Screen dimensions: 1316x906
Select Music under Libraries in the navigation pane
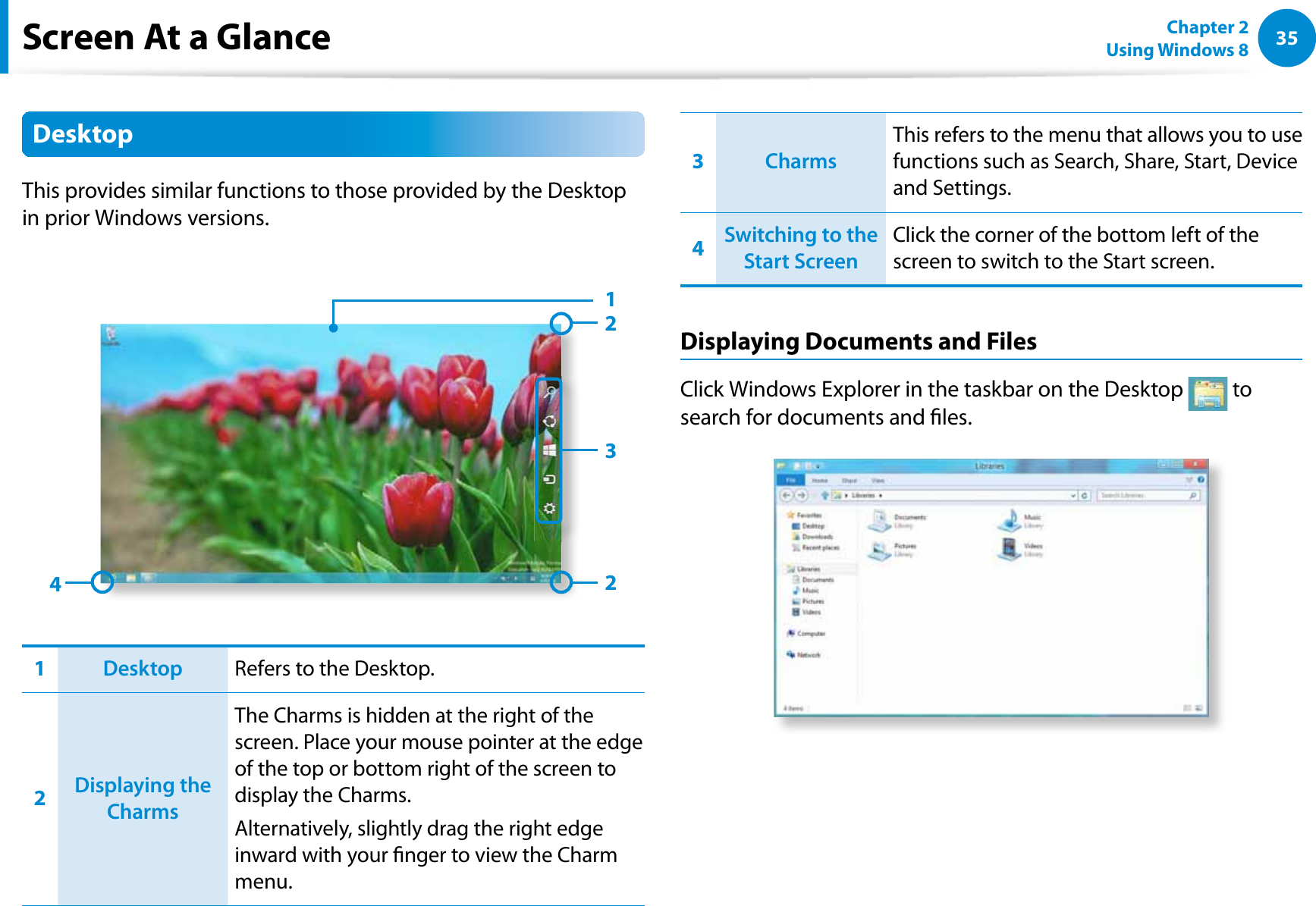(x=806, y=591)
